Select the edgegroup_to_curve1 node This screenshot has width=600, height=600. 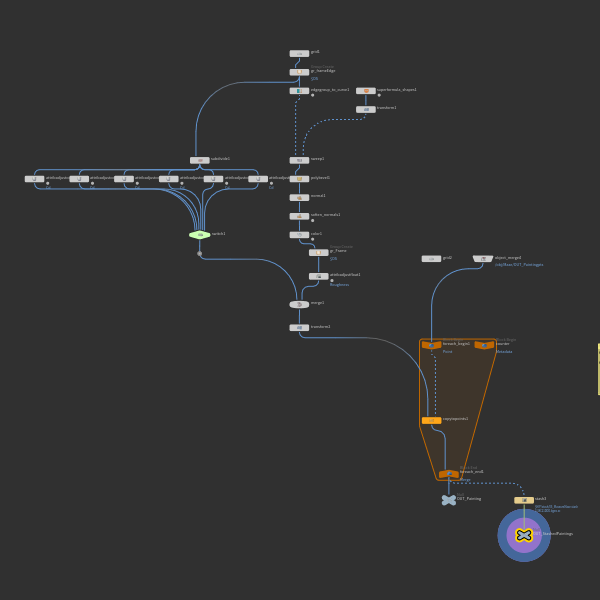tap(299, 91)
